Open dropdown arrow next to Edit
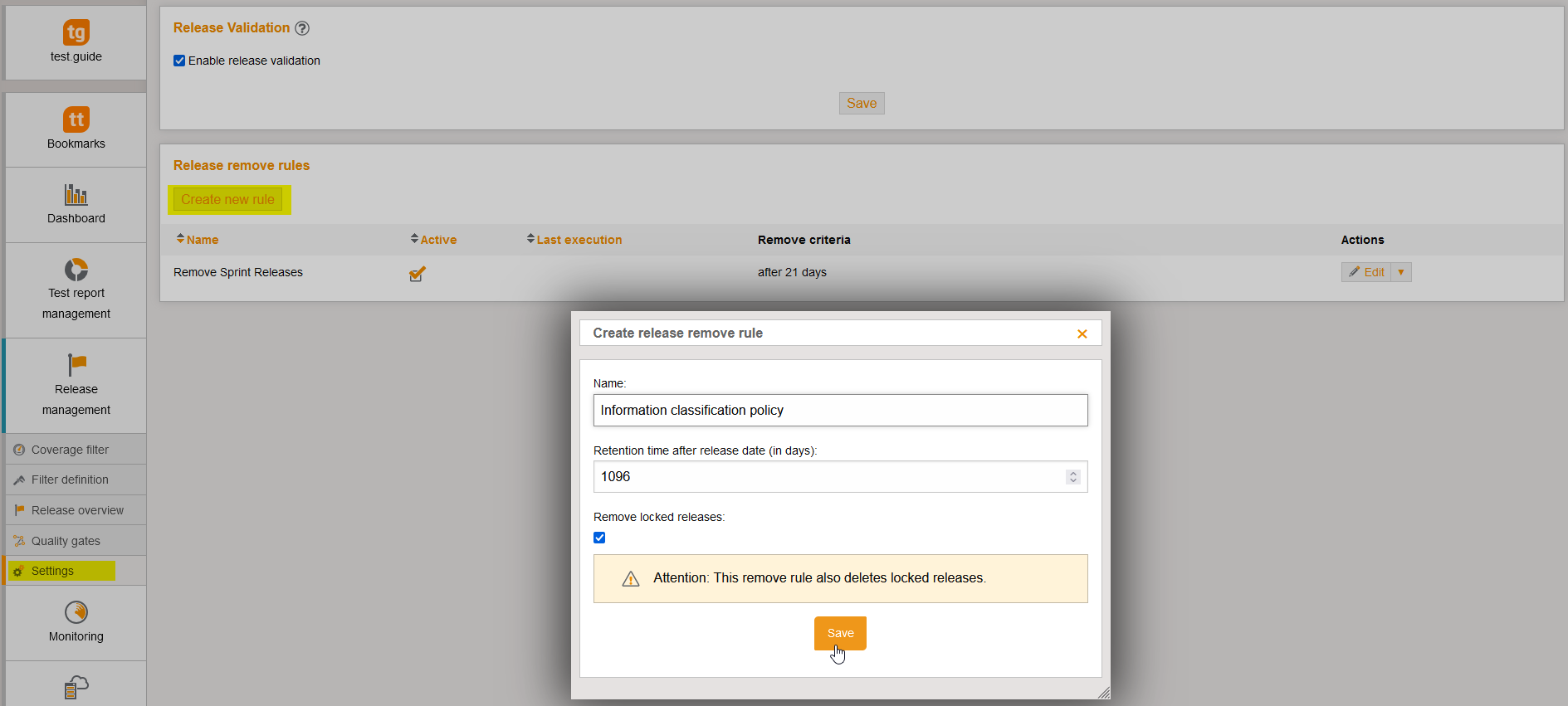The height and width of the screenshot is (706, 1568). [1401, 272]
